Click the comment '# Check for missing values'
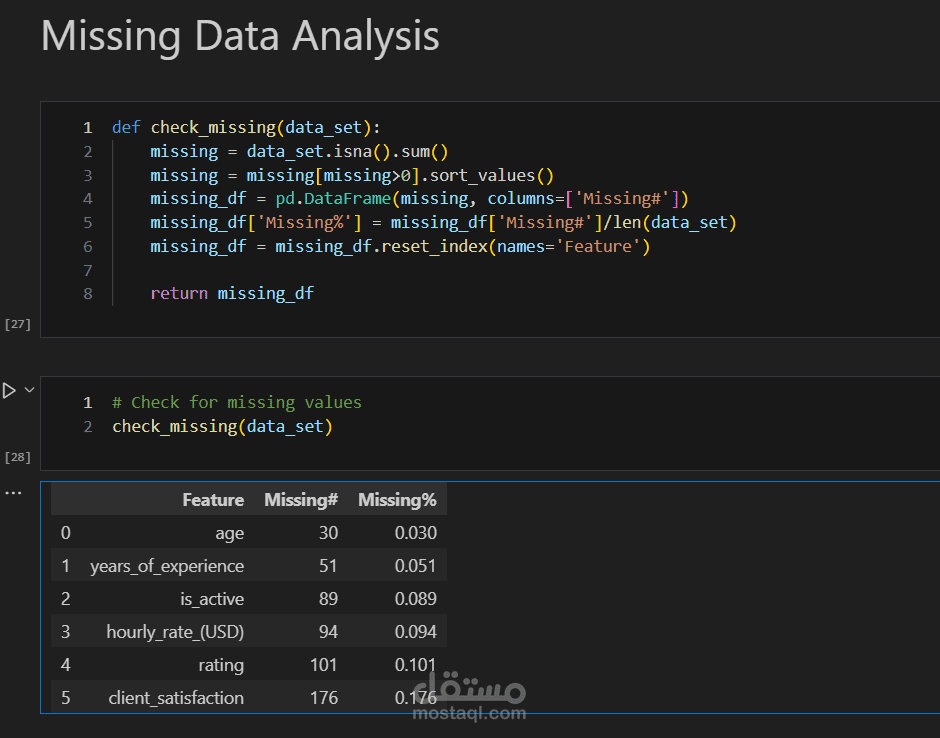This screenshot has width=940, height=738. pyautogui.click(x=237, y=402)
